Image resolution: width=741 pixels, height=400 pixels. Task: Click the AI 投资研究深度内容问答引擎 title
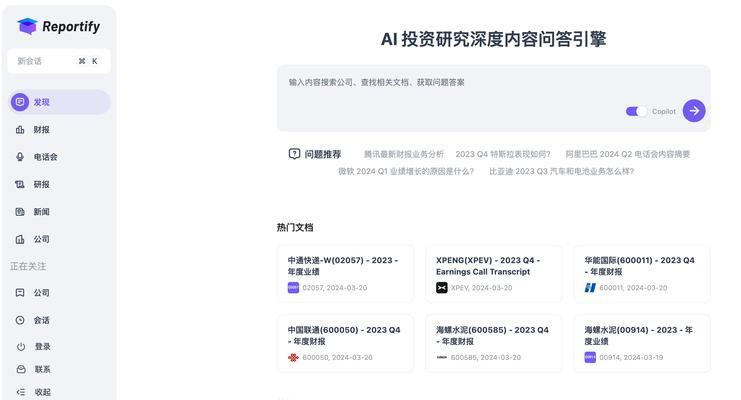[493, 39]
